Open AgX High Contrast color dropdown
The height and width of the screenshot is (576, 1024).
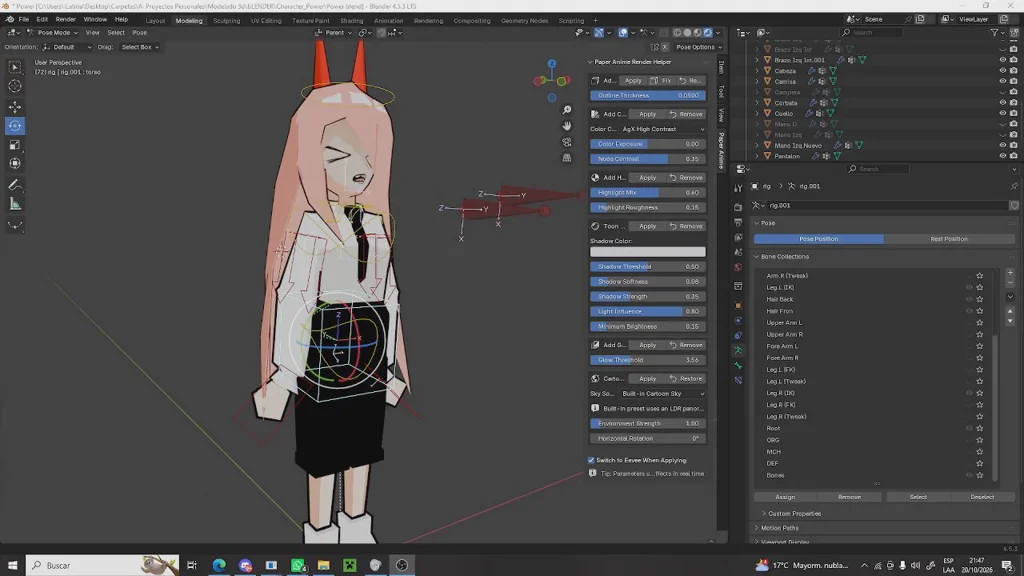tap(663, 129)
